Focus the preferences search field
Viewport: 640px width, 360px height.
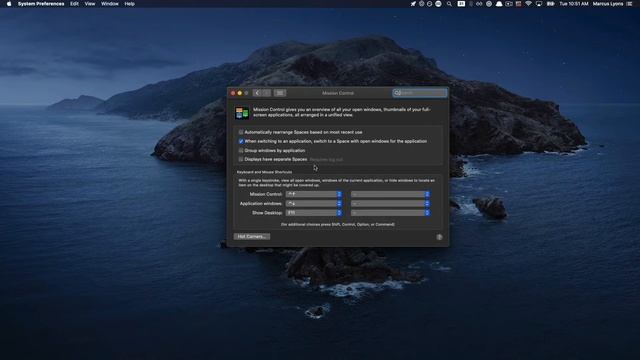[420, 93]
